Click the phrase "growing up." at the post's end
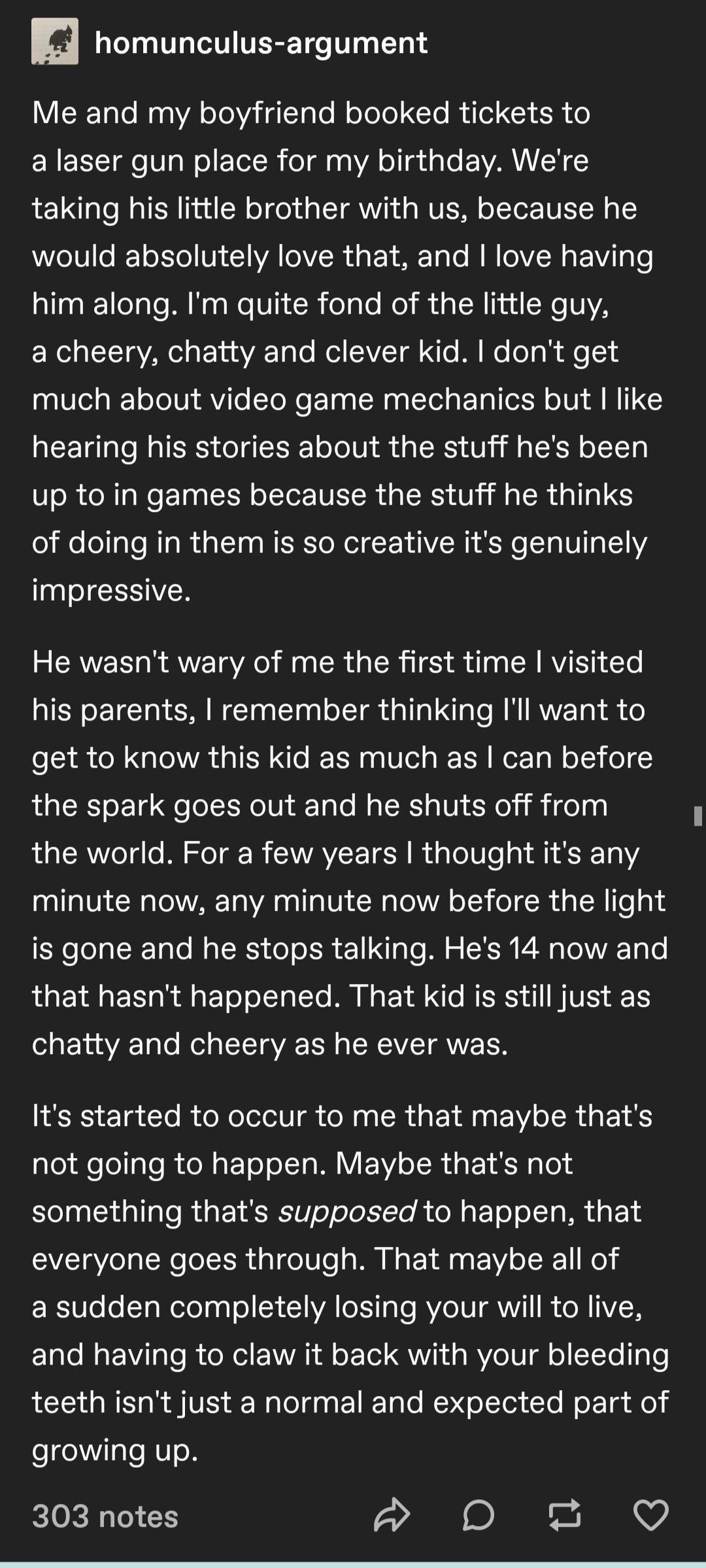Screen dimensions: 706x1568 coord(114,1450)
